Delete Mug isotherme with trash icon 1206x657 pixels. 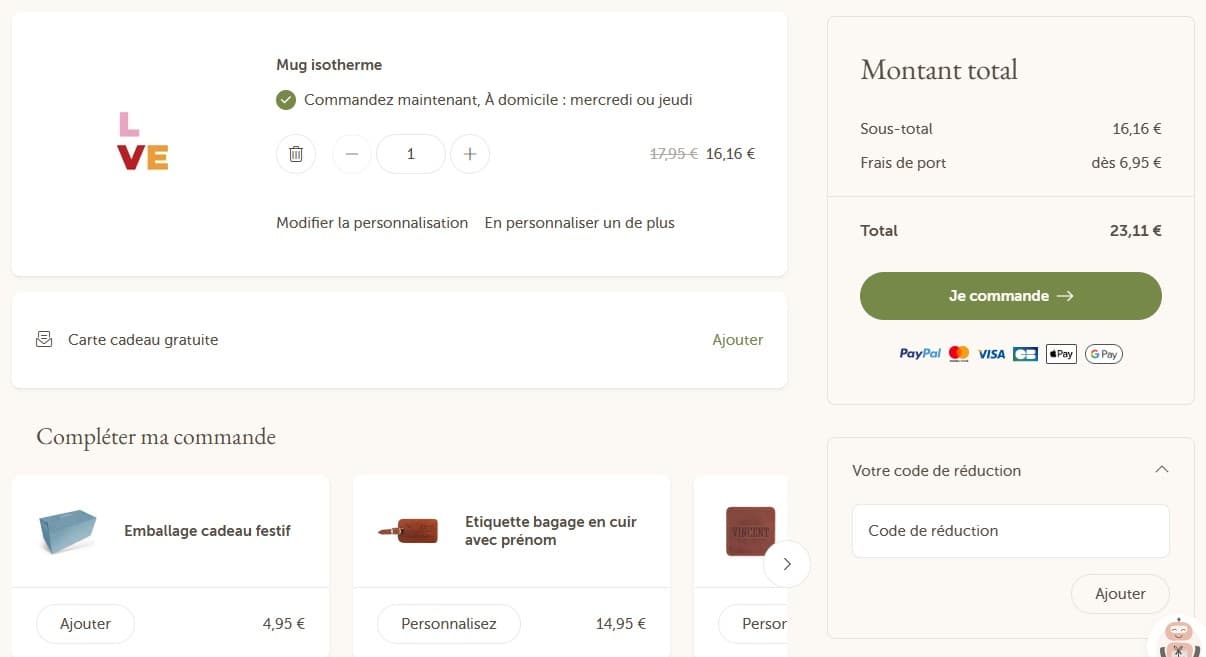[x=296, y=154]
